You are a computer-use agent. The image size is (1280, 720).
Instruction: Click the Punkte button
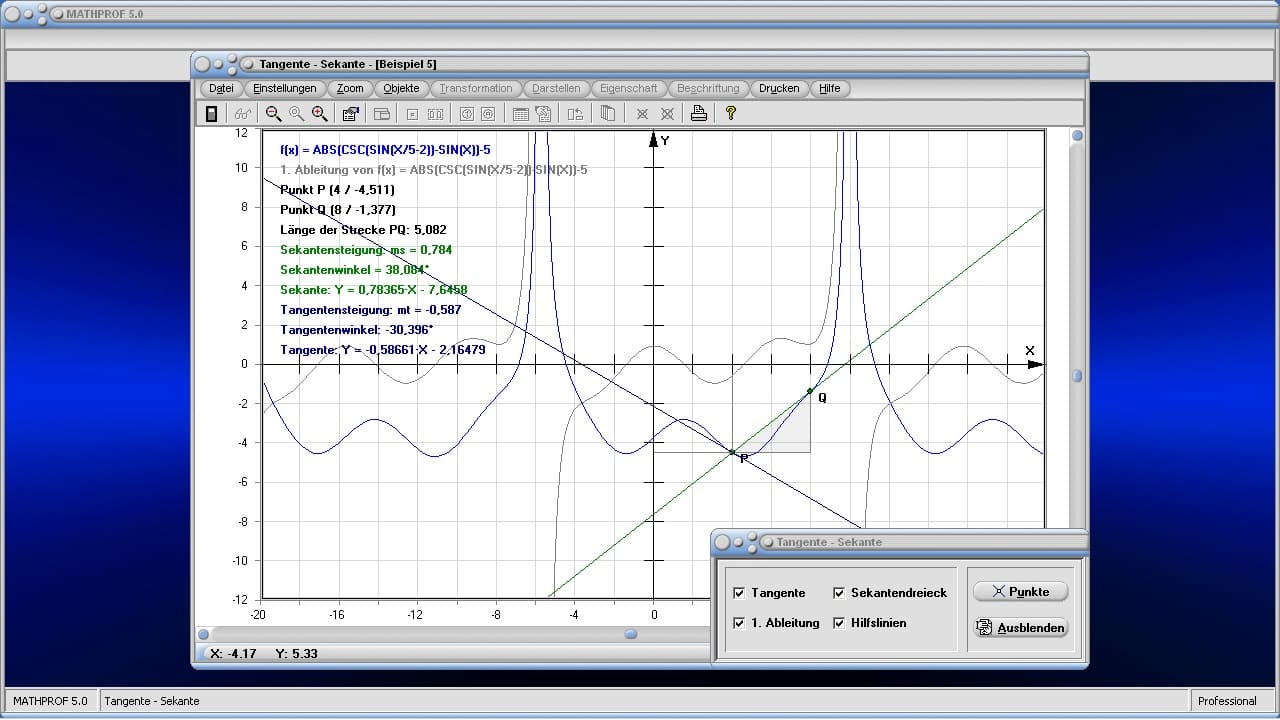tap(1020, 592)
